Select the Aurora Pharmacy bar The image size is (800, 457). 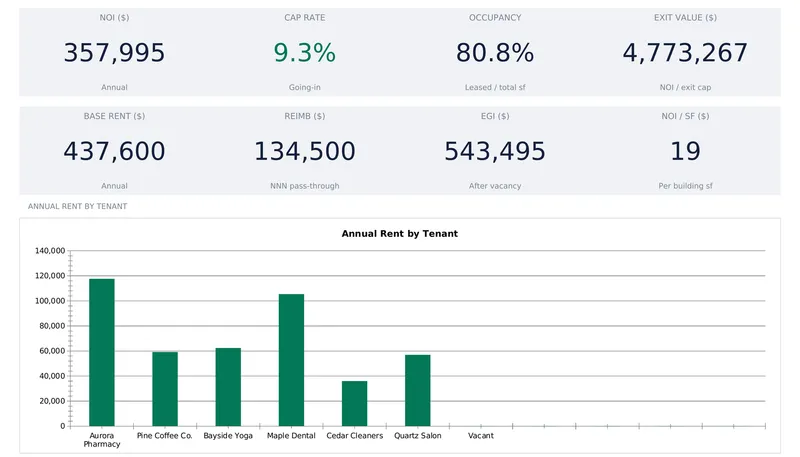click(x=102, y=352)
